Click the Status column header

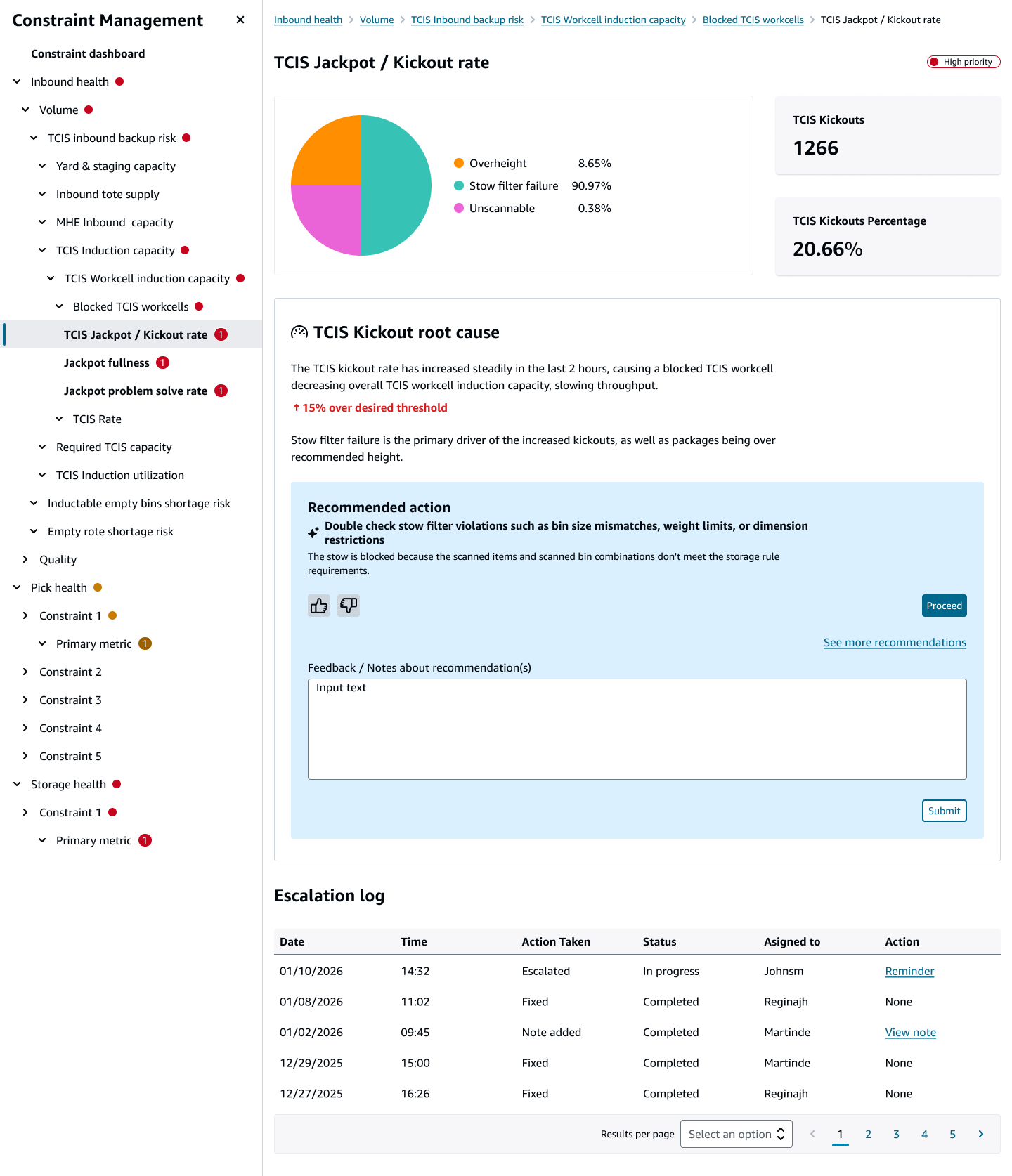coord(660,941)
